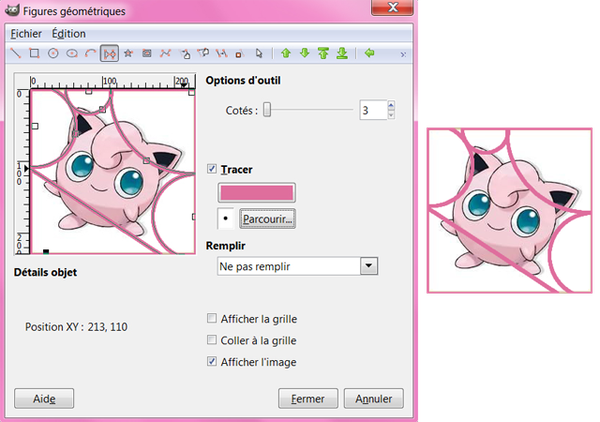
Task: Choose the move single point tool
Action: coord(203,53)
